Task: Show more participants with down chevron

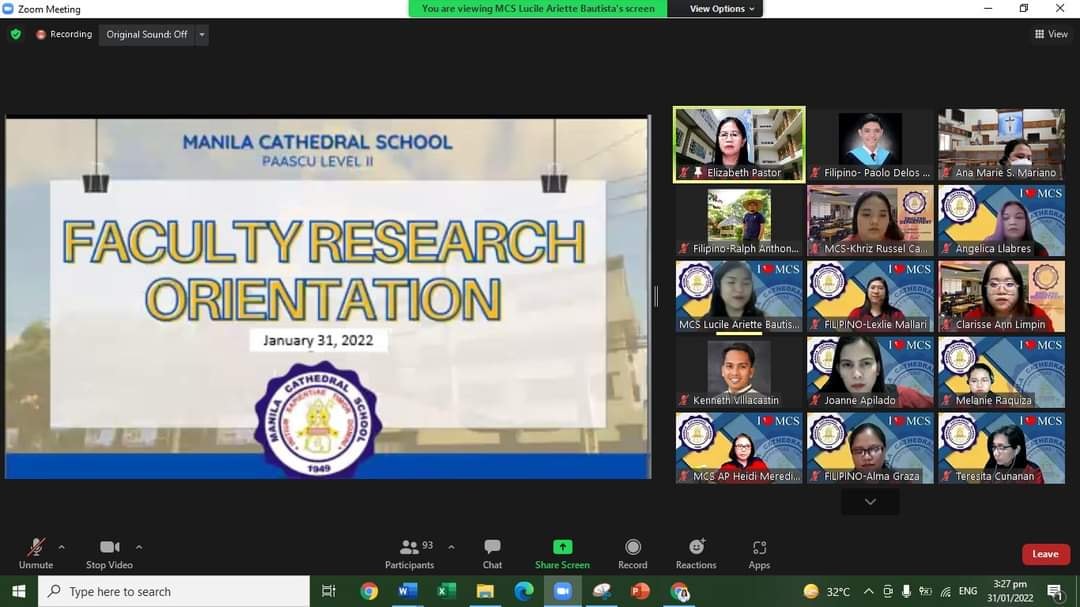Action: (x=870, y=502)
